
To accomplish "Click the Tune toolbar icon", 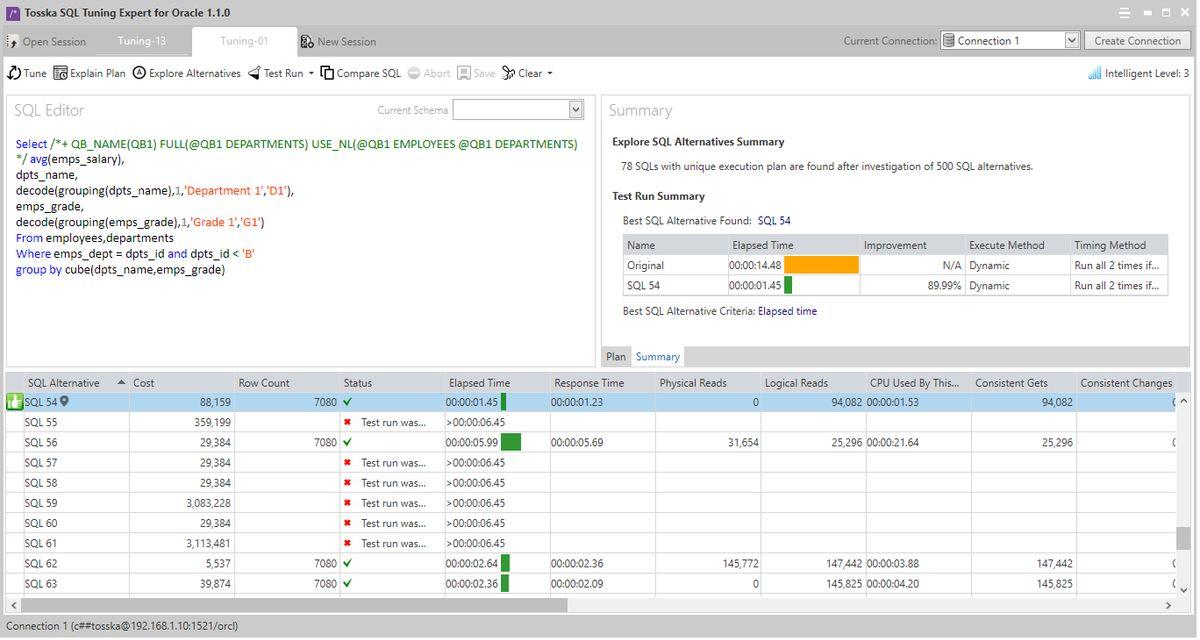I will pos(14,73).
